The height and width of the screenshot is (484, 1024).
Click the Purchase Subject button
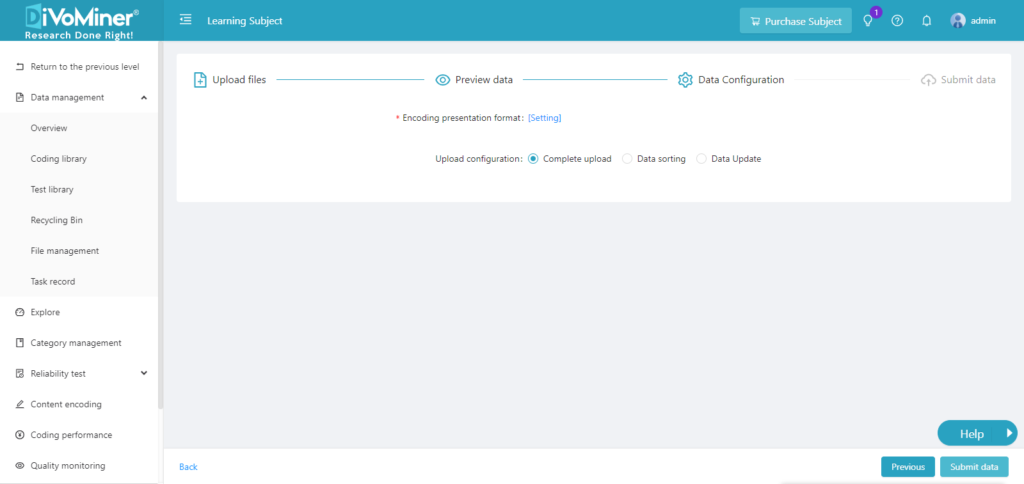(x=795, y=21)
